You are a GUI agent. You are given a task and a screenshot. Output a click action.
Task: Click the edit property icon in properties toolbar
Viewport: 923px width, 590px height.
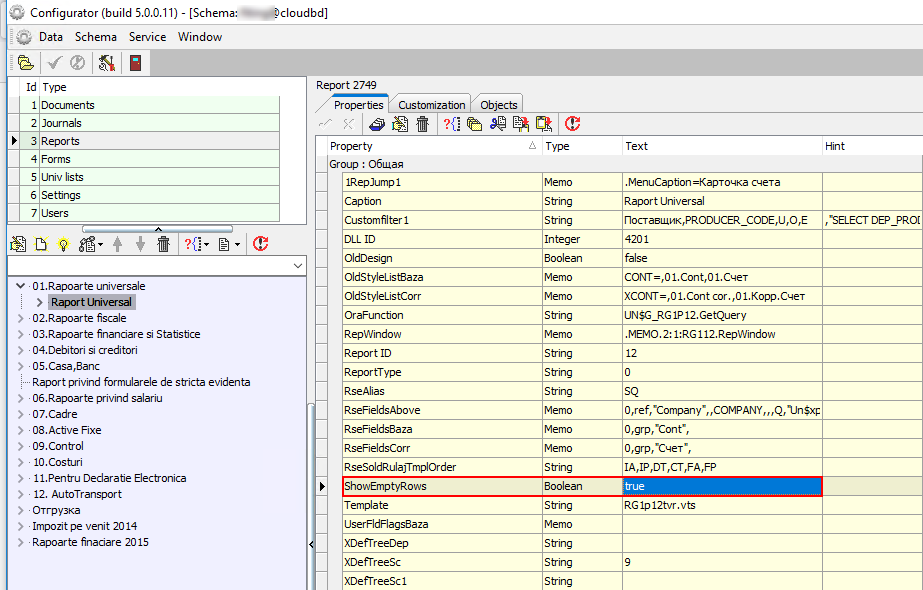(400, 124)
